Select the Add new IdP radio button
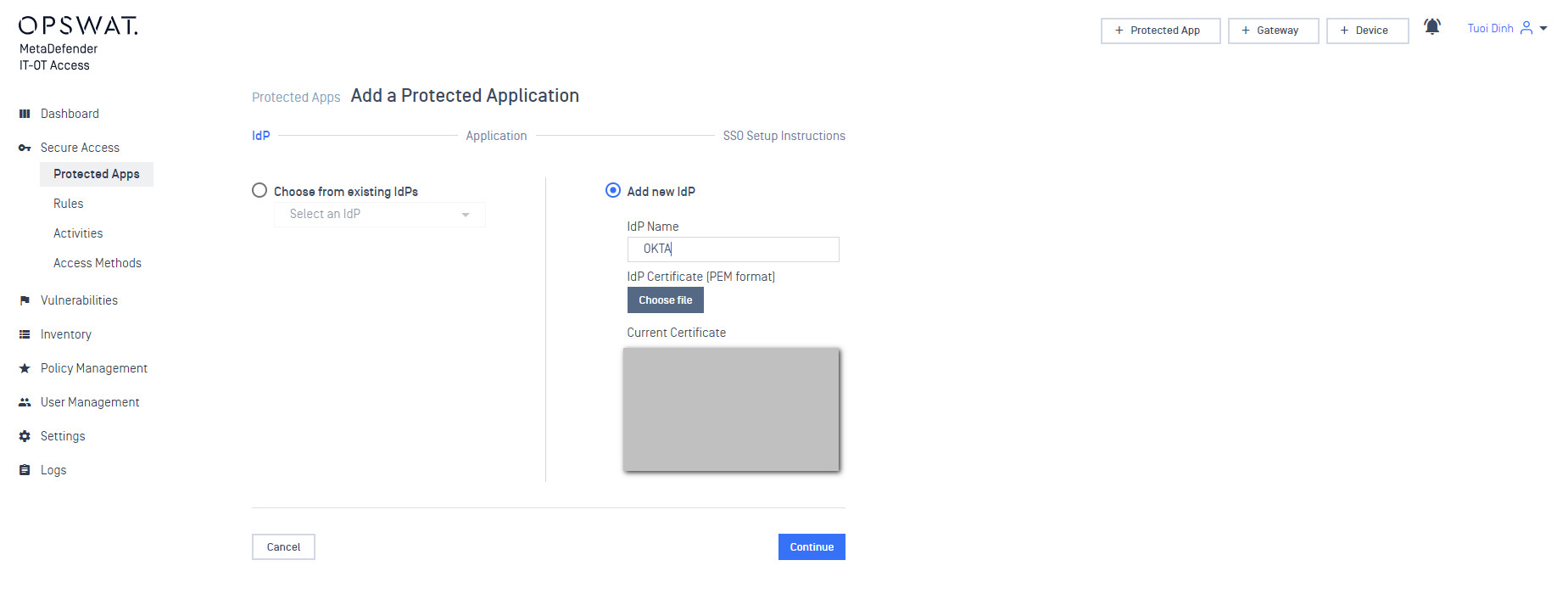 click(613, 191)
